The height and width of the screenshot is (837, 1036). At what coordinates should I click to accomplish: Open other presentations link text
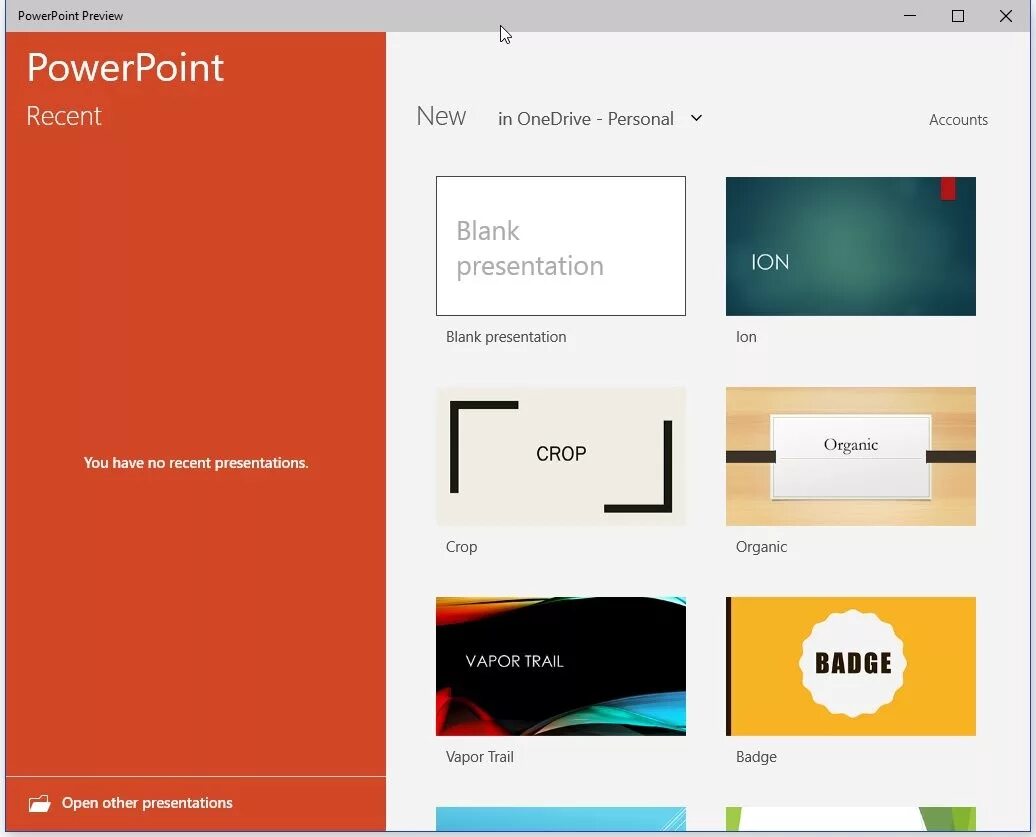click(147, 803)
